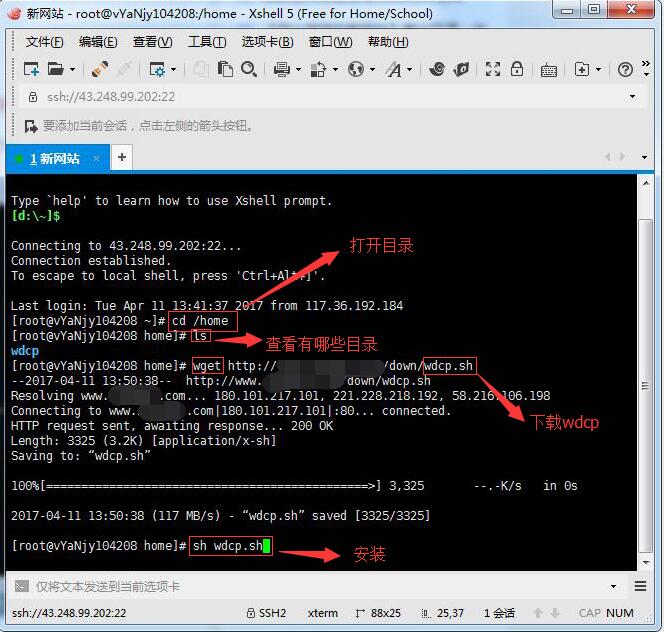Screen dimensions: 664x632
Task: Click the blue wdcp directory name
Action: coord(25,351)
